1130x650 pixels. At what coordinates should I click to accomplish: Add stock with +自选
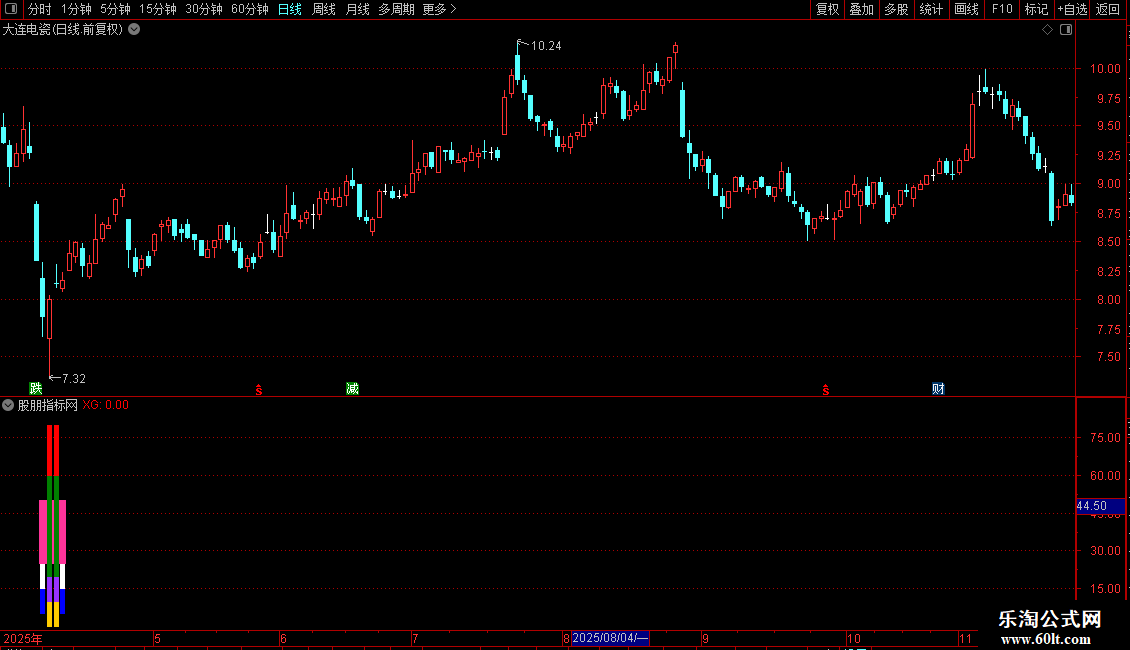[x=1072, y=9]
